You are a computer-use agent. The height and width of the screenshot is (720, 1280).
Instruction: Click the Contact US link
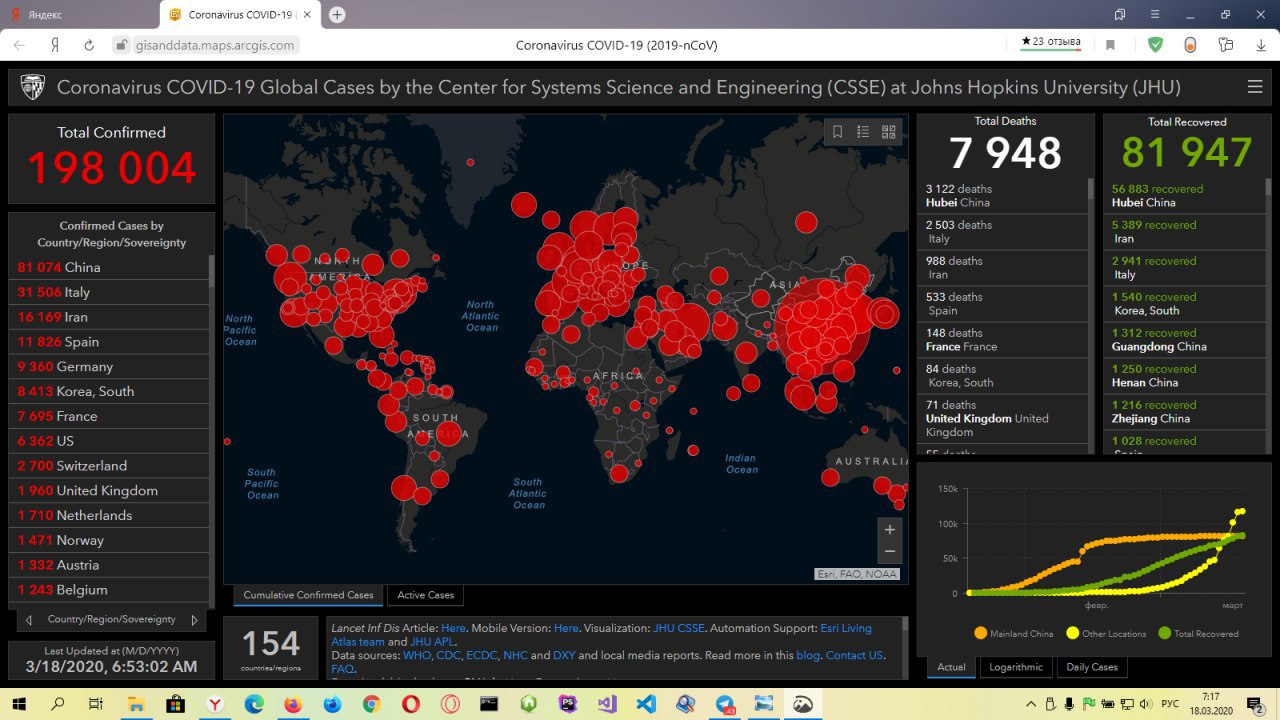(x=854, y=655)
